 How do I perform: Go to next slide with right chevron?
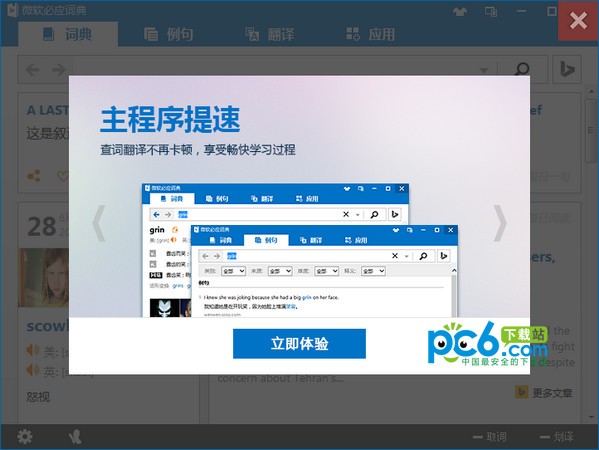coord(500,223)
